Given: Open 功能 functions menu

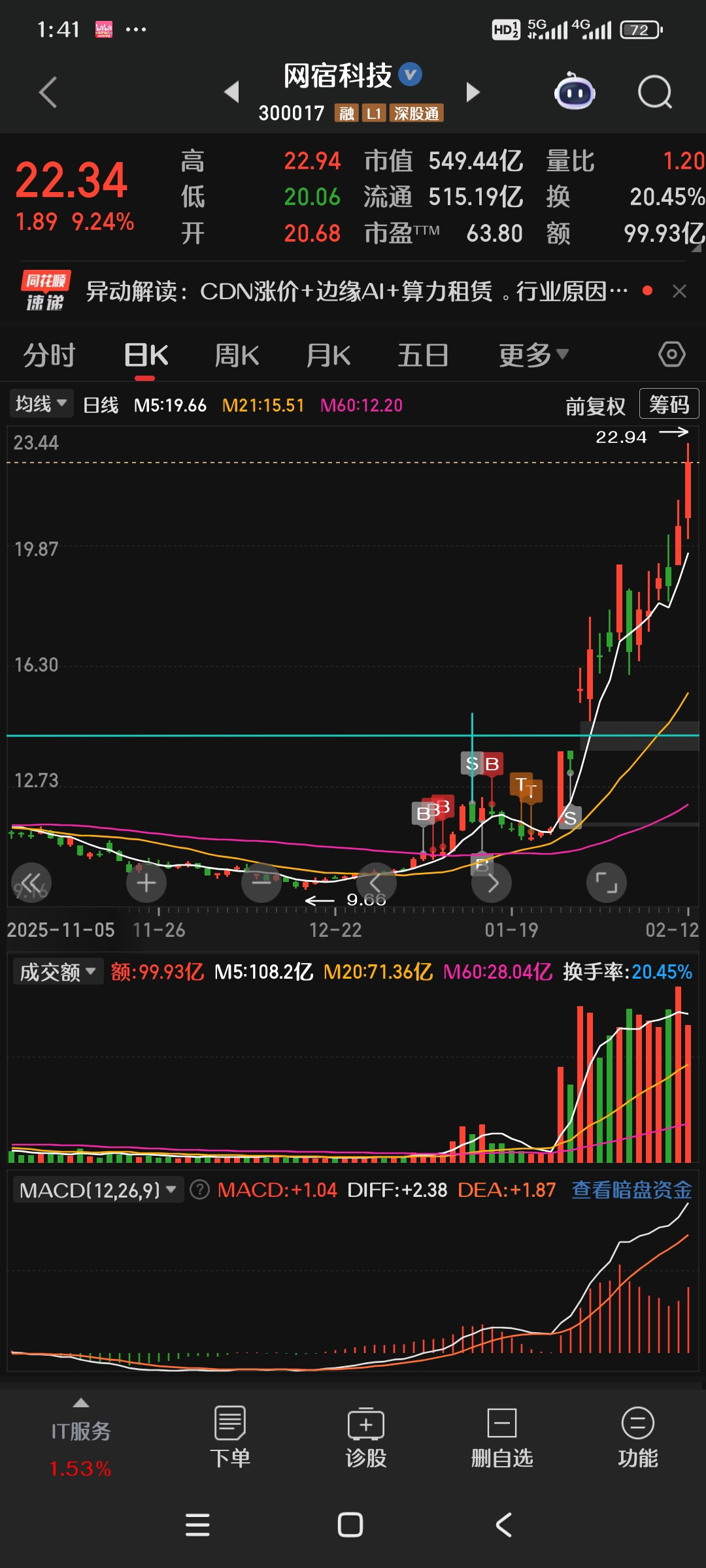Looking at the screenshot, I should coord(638,1437).
